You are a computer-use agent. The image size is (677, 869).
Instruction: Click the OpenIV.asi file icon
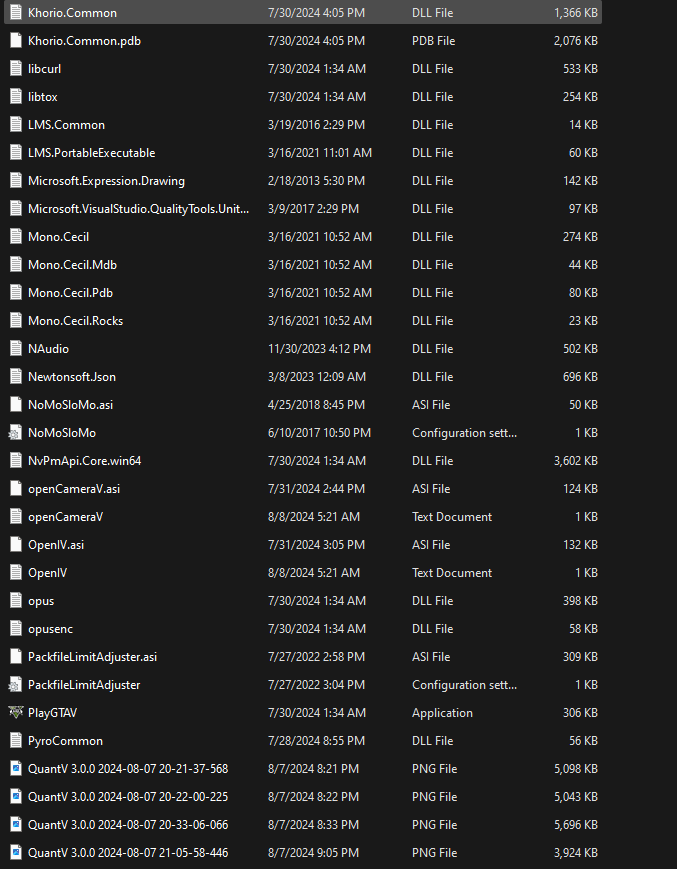(16, 544)
